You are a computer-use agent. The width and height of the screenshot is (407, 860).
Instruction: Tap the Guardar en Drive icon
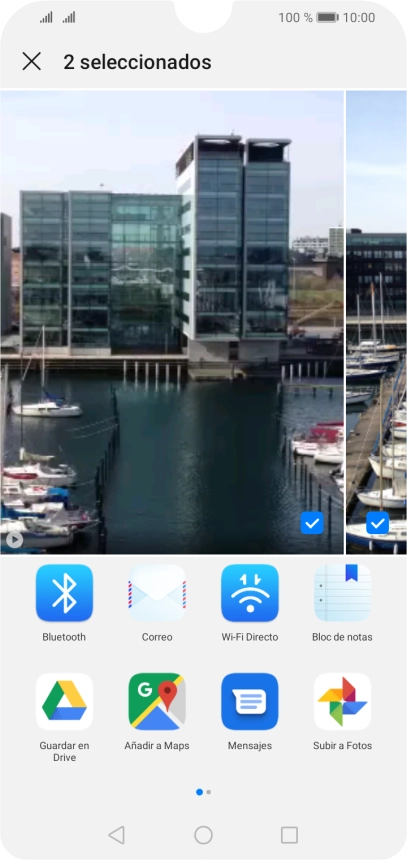point(64,701)
